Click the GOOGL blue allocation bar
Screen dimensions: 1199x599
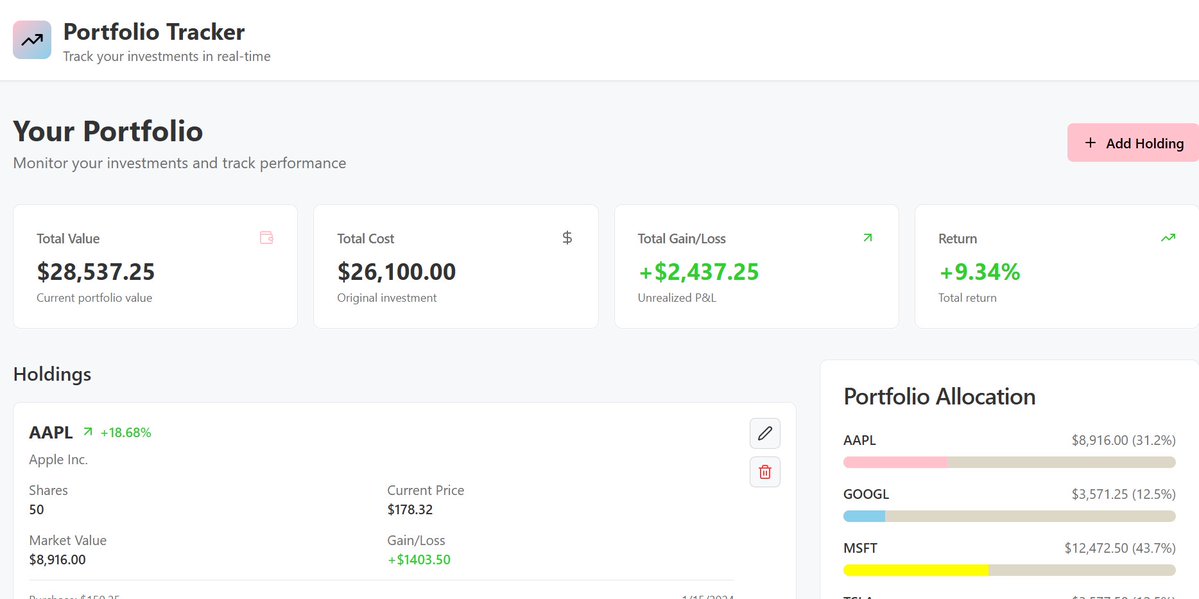[864, 516]
